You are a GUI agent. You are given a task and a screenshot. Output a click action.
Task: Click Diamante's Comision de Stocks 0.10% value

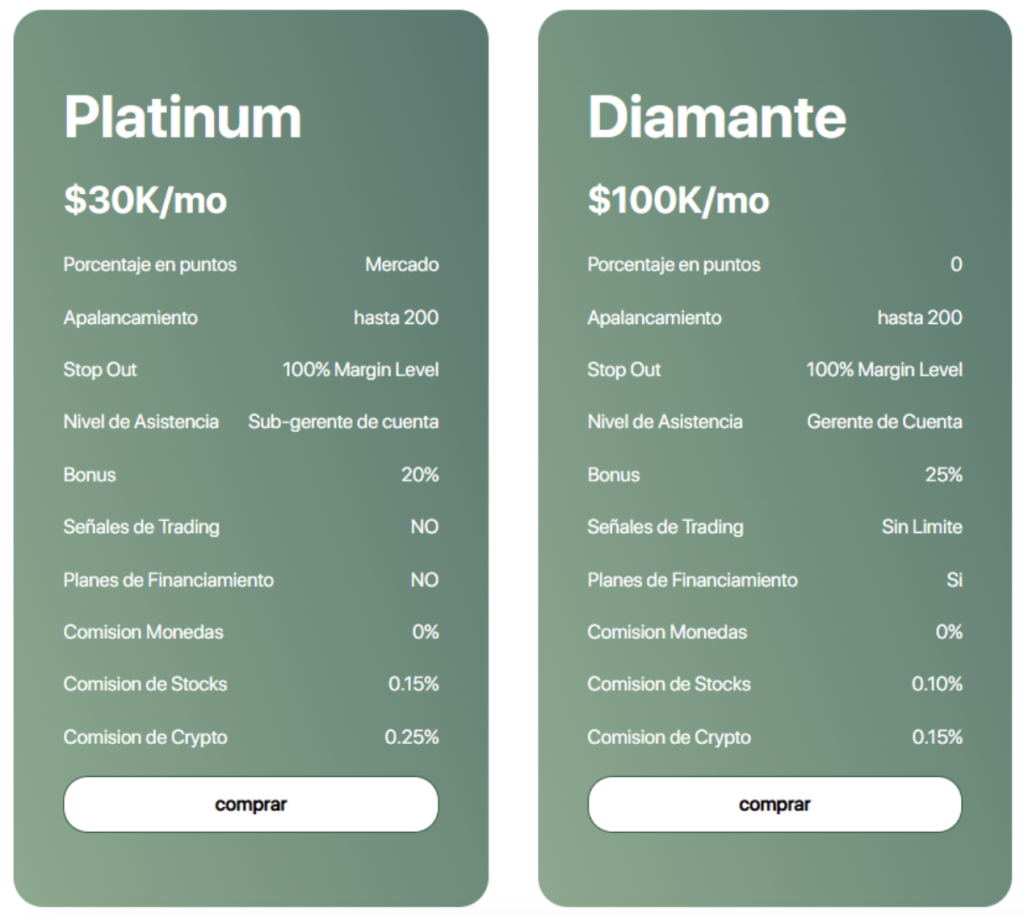937,684
